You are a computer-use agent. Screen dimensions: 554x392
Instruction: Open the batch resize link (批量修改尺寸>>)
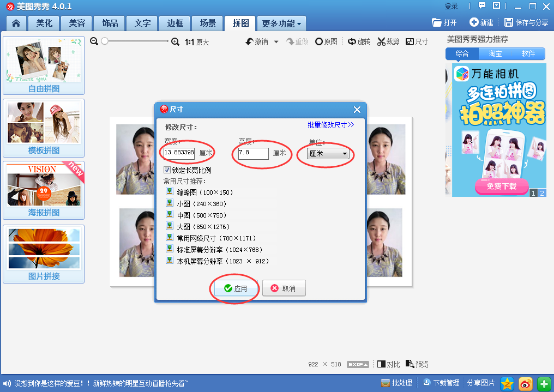point(331,125)
